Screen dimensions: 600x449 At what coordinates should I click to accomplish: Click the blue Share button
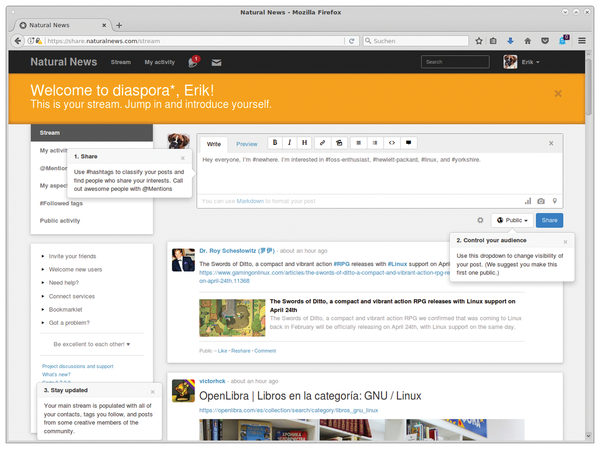pyautogui.click(x=549, y=220)
